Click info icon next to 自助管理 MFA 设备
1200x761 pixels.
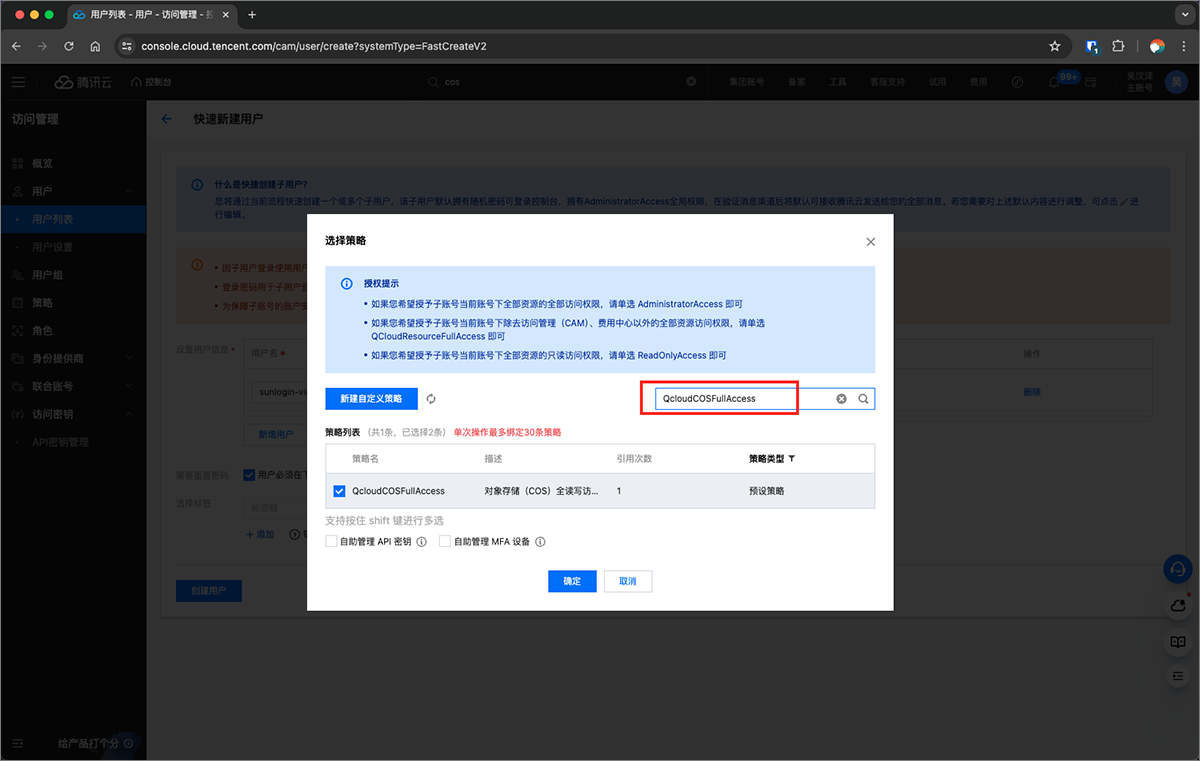(540, 542)
